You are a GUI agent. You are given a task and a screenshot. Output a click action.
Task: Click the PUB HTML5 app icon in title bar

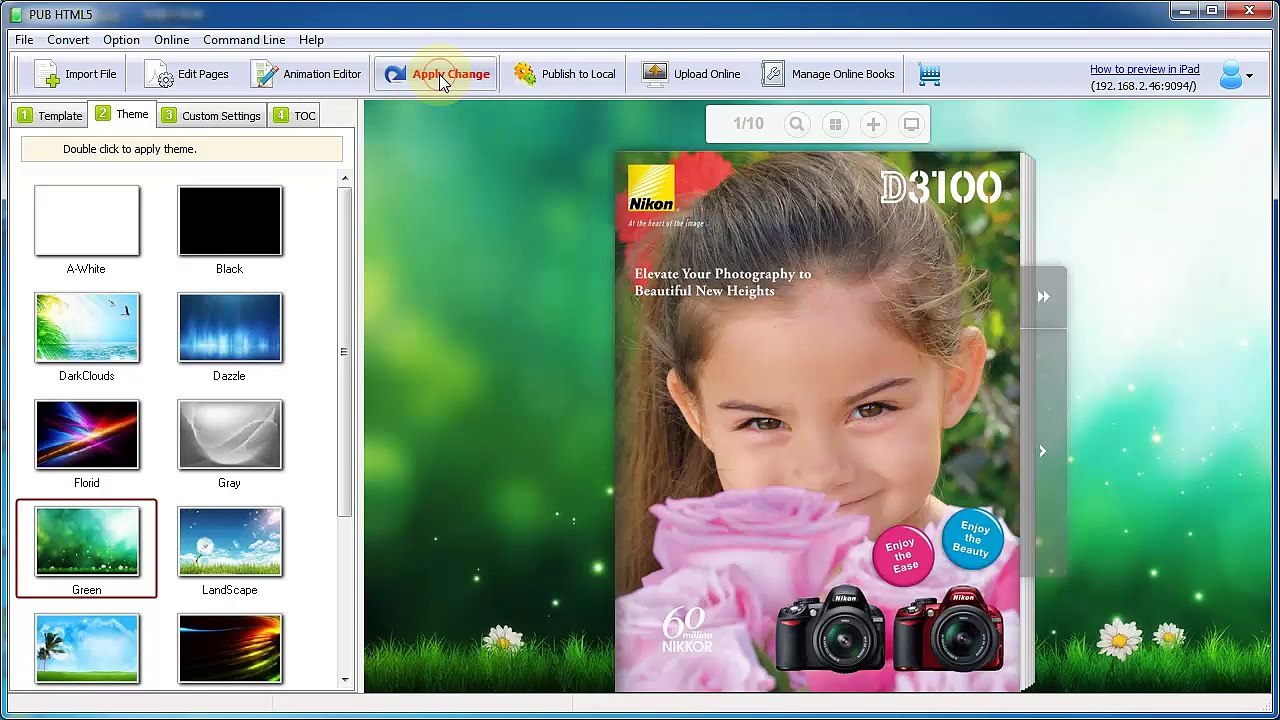pos(15,14)
